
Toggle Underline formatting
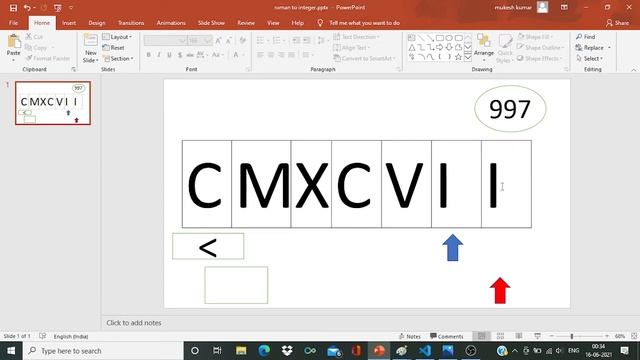169,55
